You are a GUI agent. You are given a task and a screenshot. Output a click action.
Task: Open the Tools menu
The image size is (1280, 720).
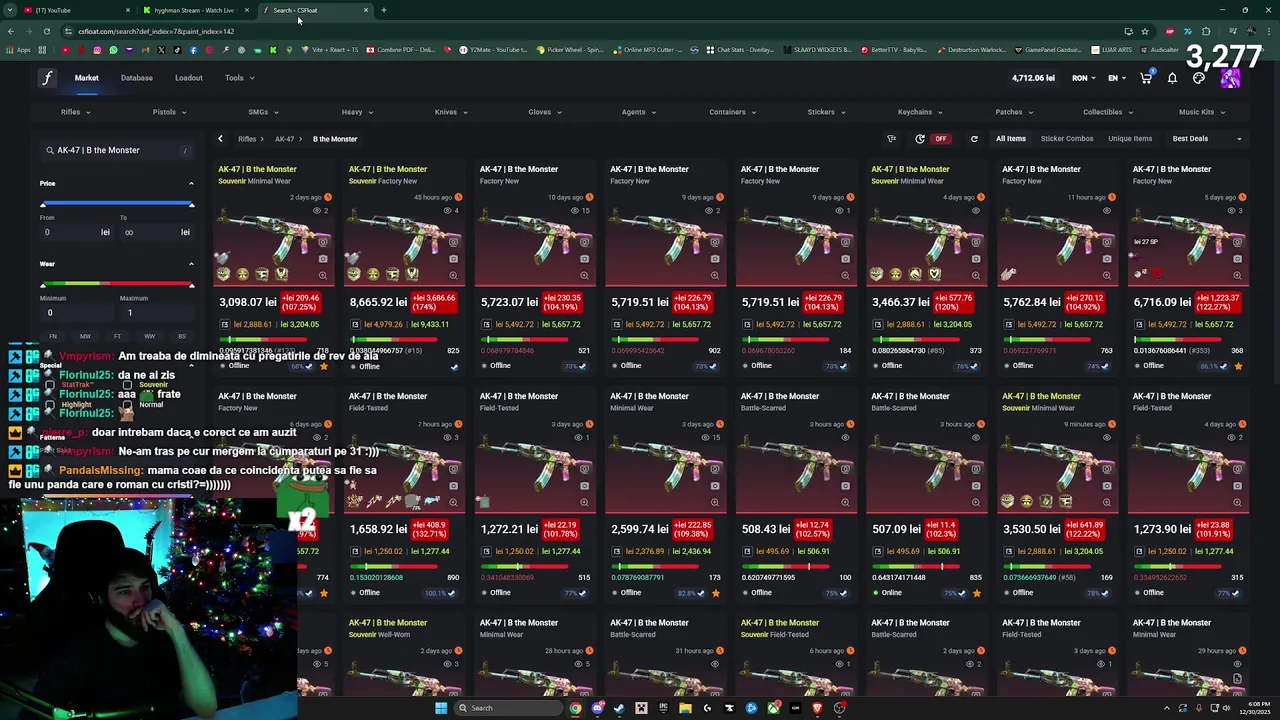239,78
